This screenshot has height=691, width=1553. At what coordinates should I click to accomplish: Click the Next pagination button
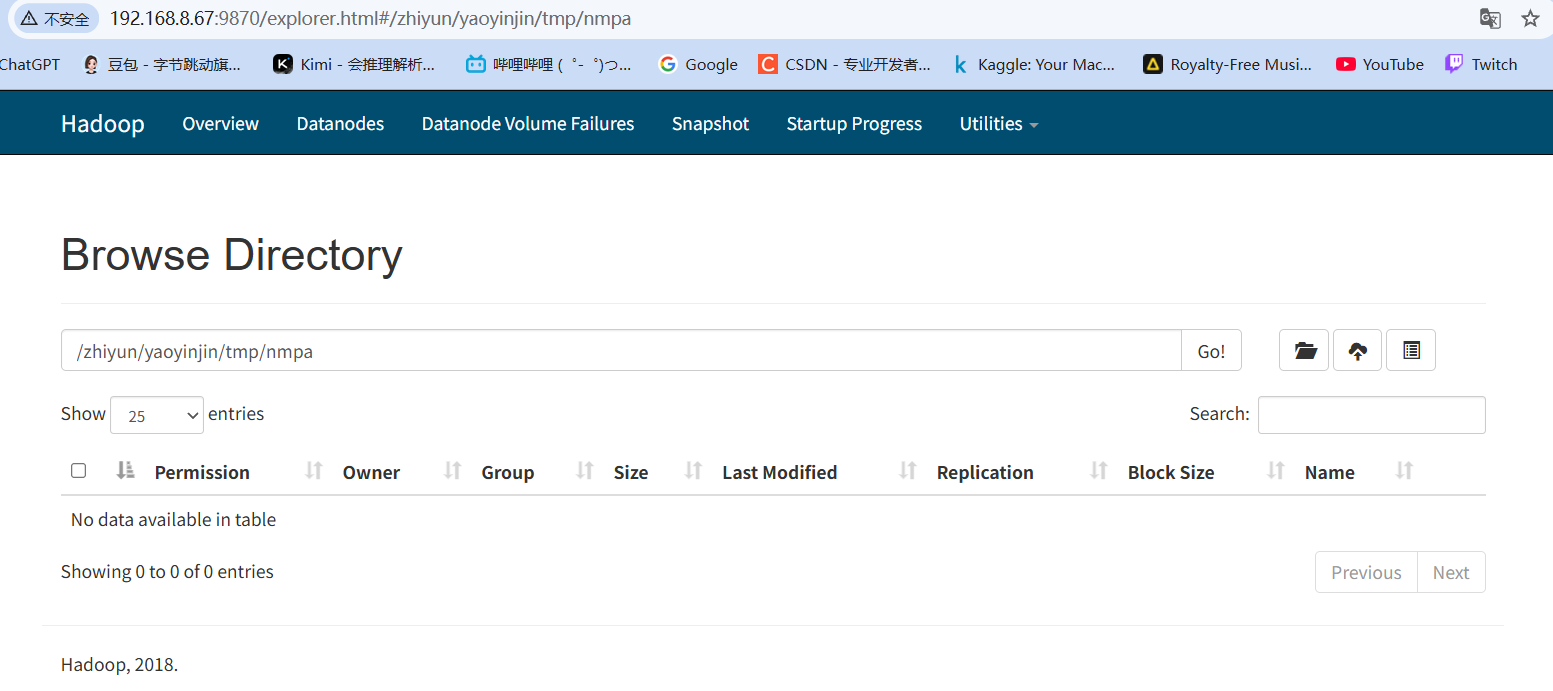tap(1450, 573)
